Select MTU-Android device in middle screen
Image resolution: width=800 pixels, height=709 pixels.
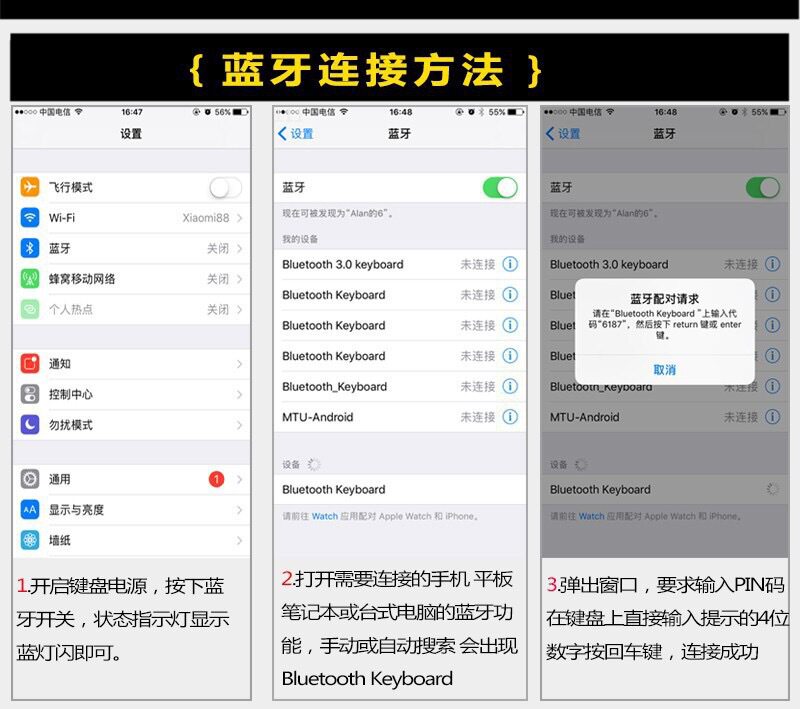point(399,417)
